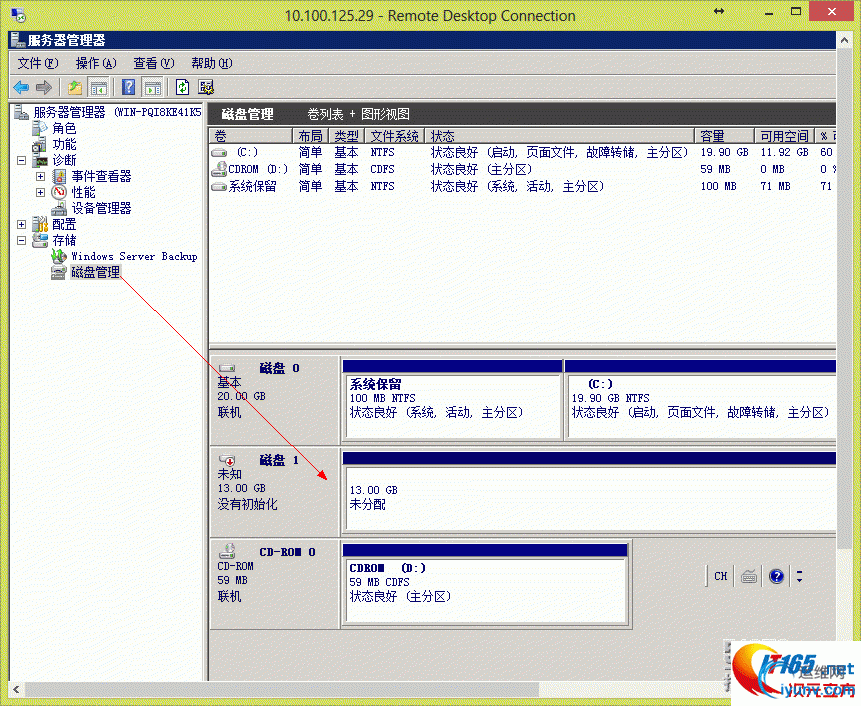Image resolution: width=861 pixels, height=706 pixels.
Task: Toggle the show/hide console tree icon
Action: pyautogui.click(x=99, y=87)
